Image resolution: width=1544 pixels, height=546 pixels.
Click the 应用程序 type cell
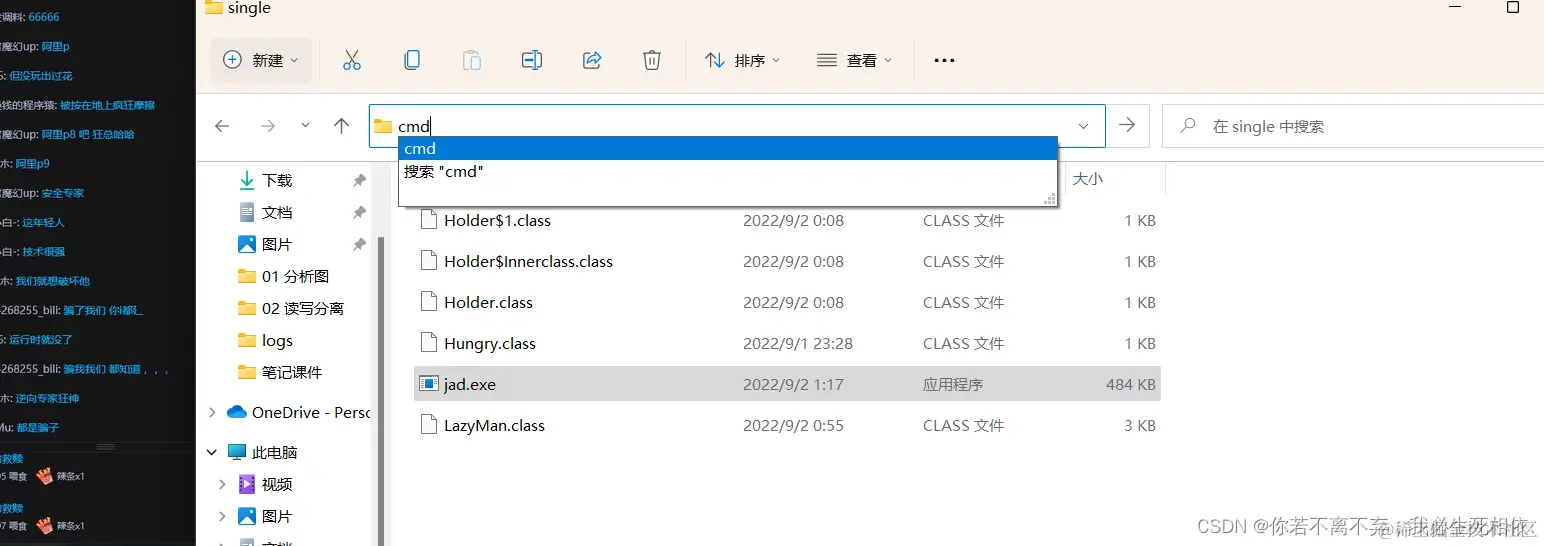tap(953, 384)
